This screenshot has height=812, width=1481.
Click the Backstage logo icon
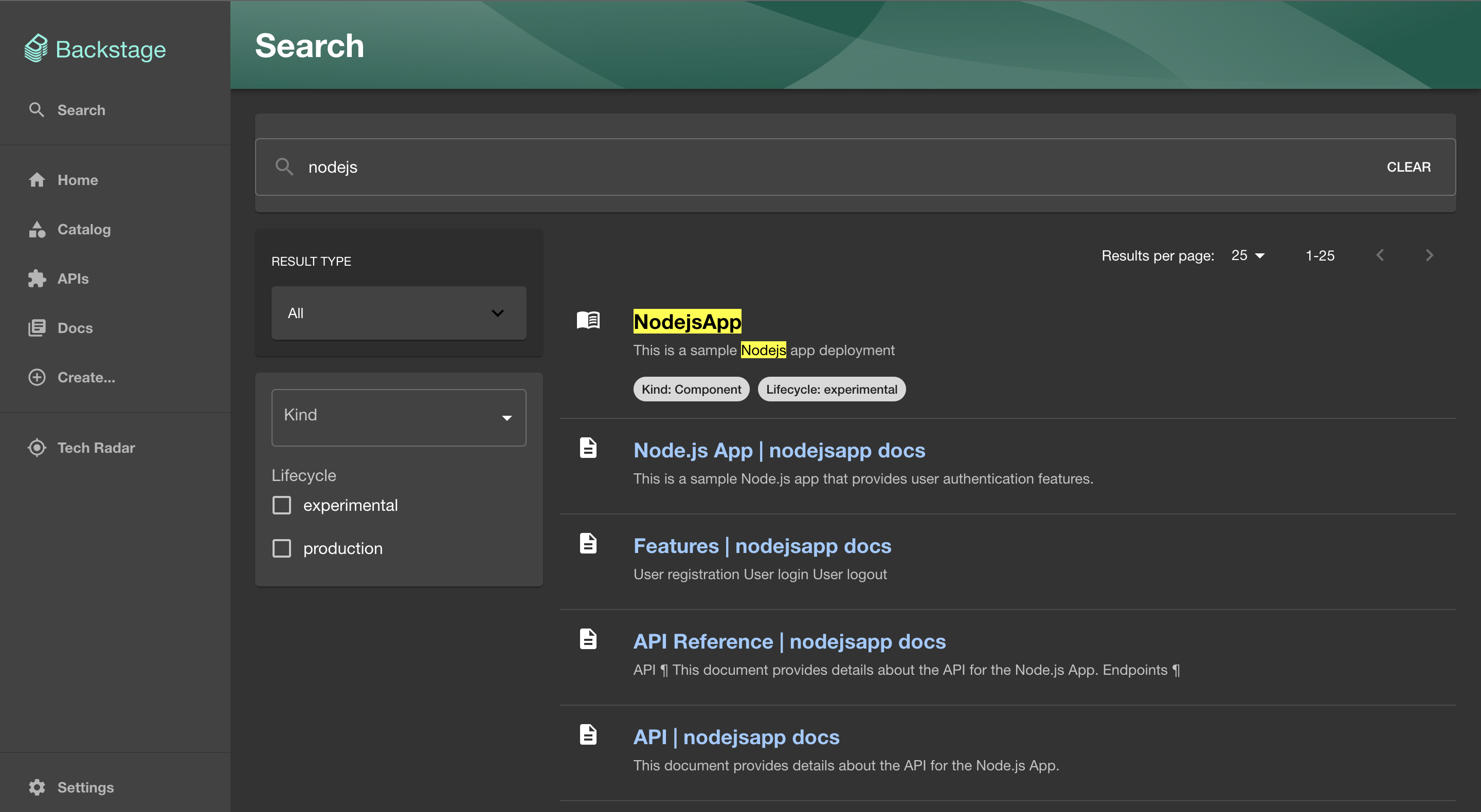click(x=35, y=47)
